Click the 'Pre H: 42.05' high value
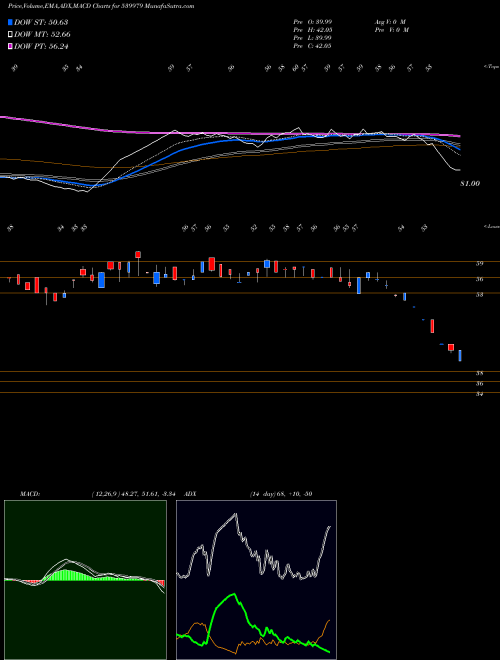Viewport: 500px width, 660px height. 312,30
